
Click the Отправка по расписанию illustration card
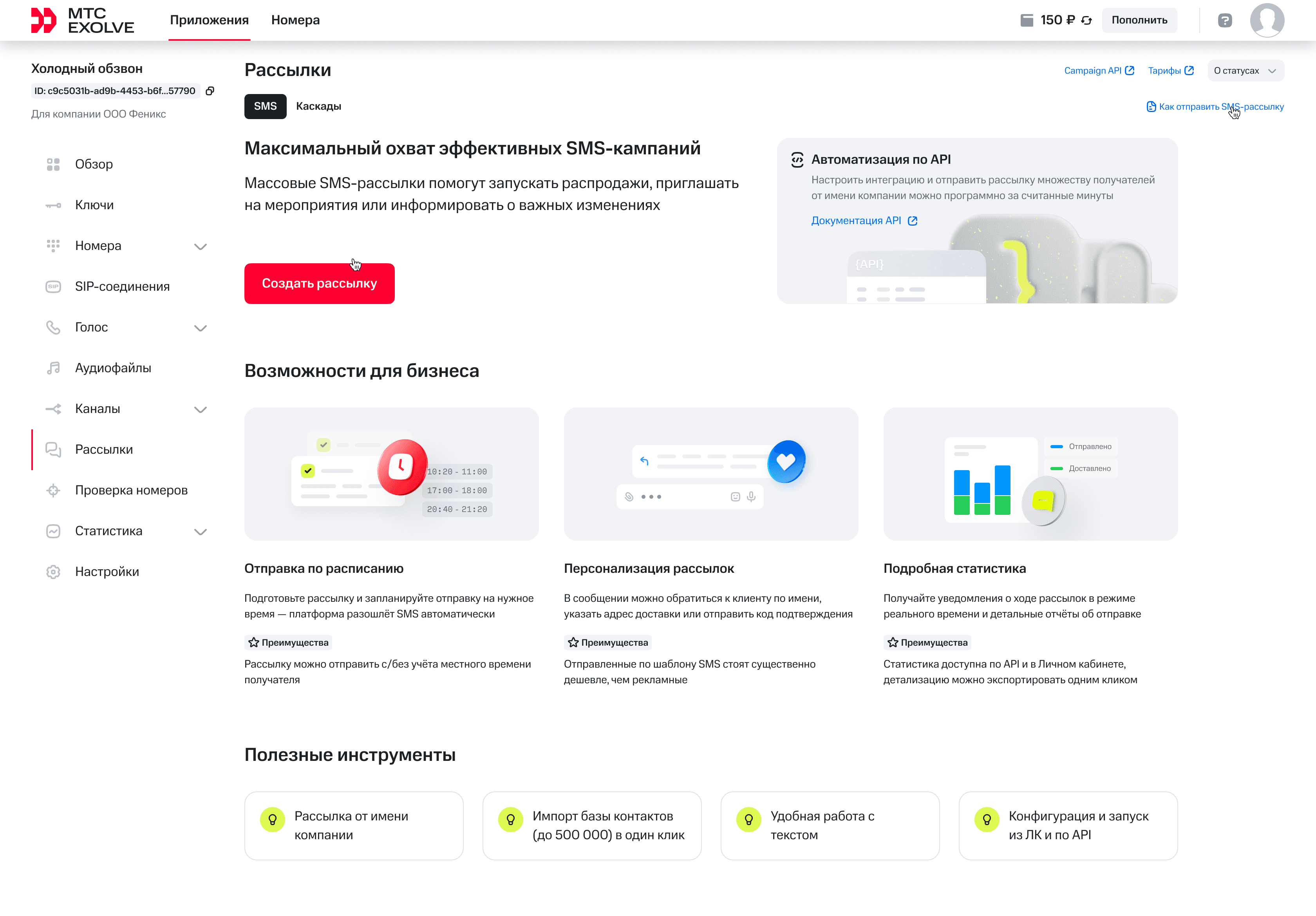[x=392, y=474]
